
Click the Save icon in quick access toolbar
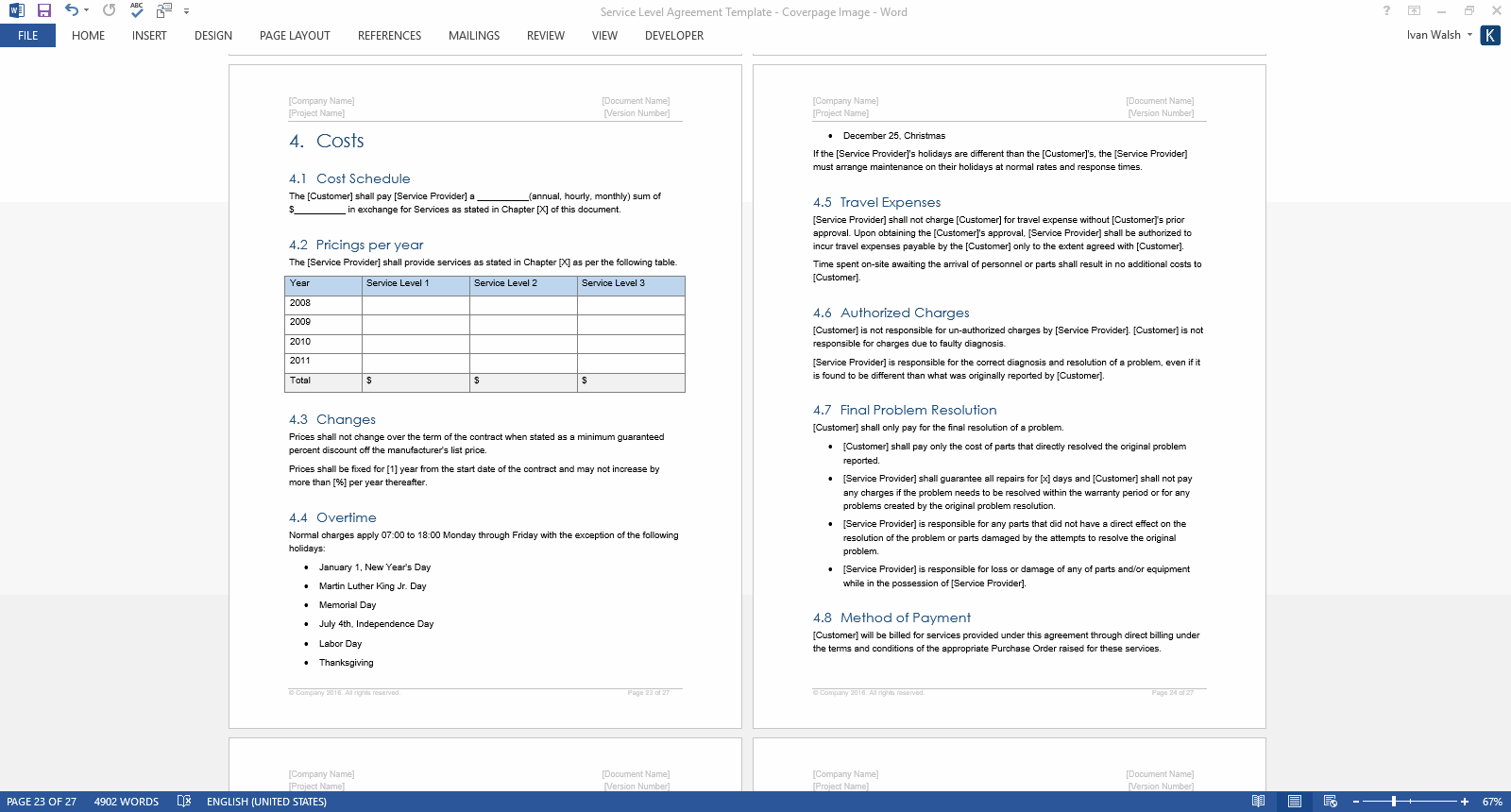tap(44, 10)
